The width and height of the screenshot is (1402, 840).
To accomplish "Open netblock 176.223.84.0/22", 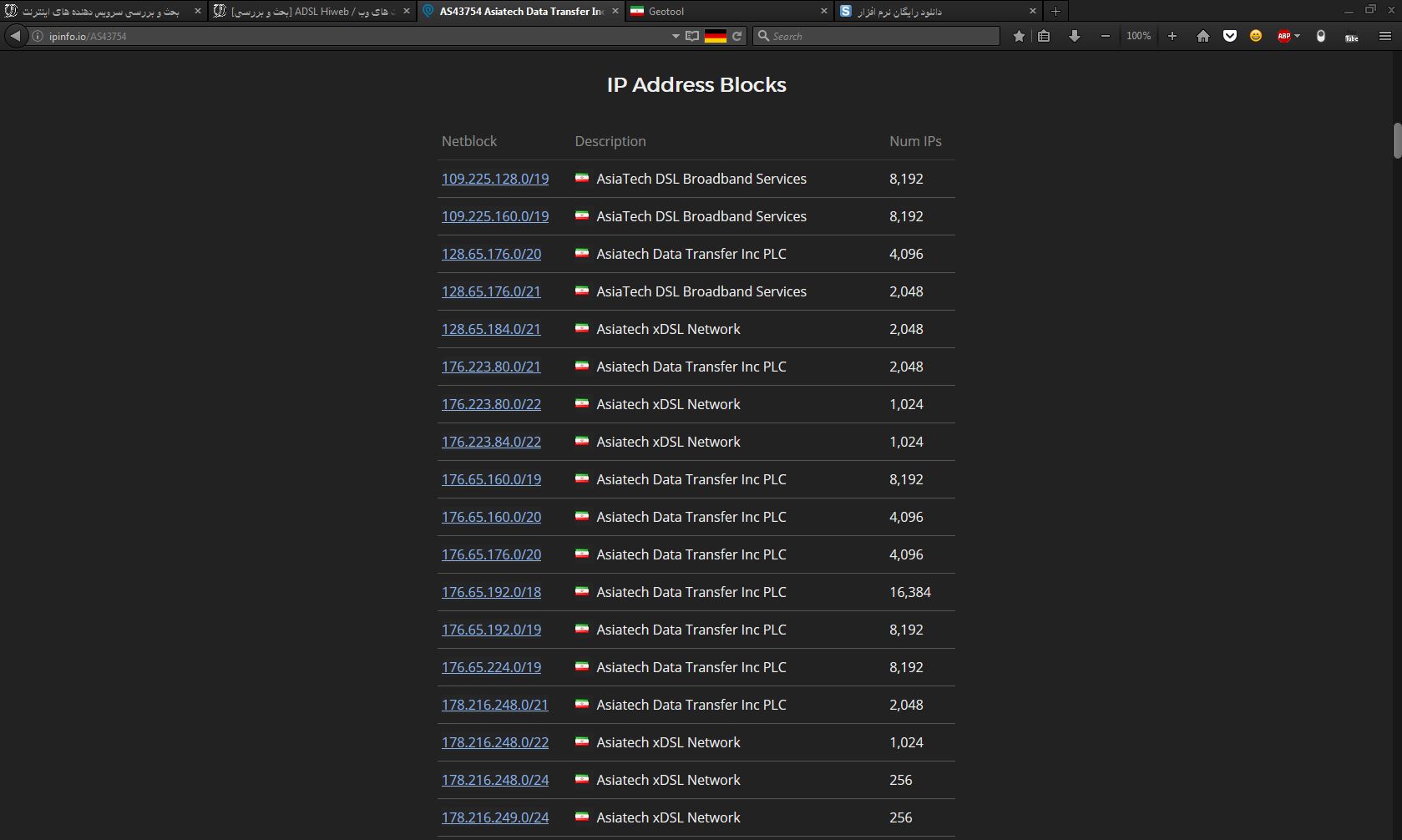I will click(491, 442).
